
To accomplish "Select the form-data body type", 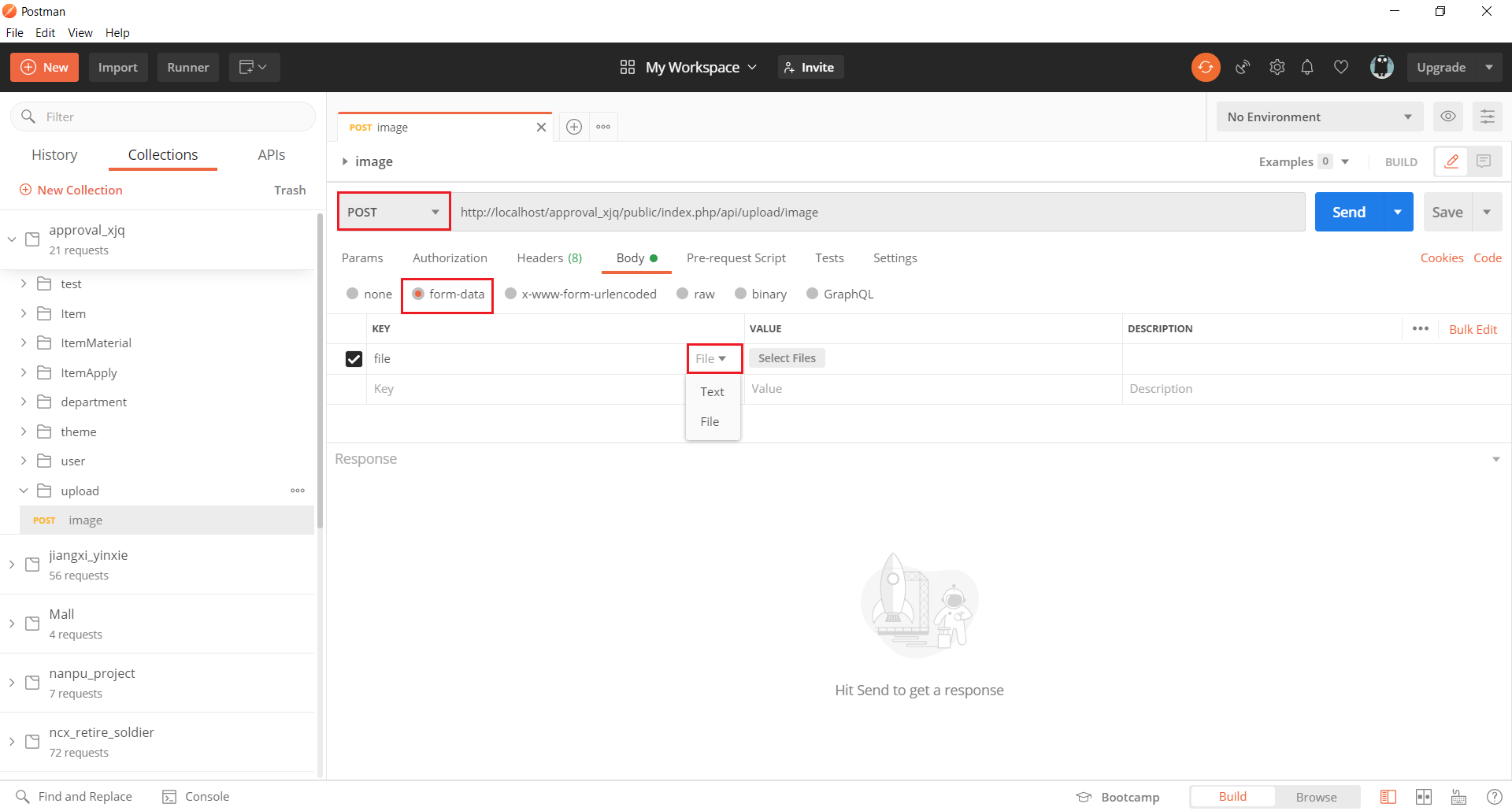I will coord(418,294).
